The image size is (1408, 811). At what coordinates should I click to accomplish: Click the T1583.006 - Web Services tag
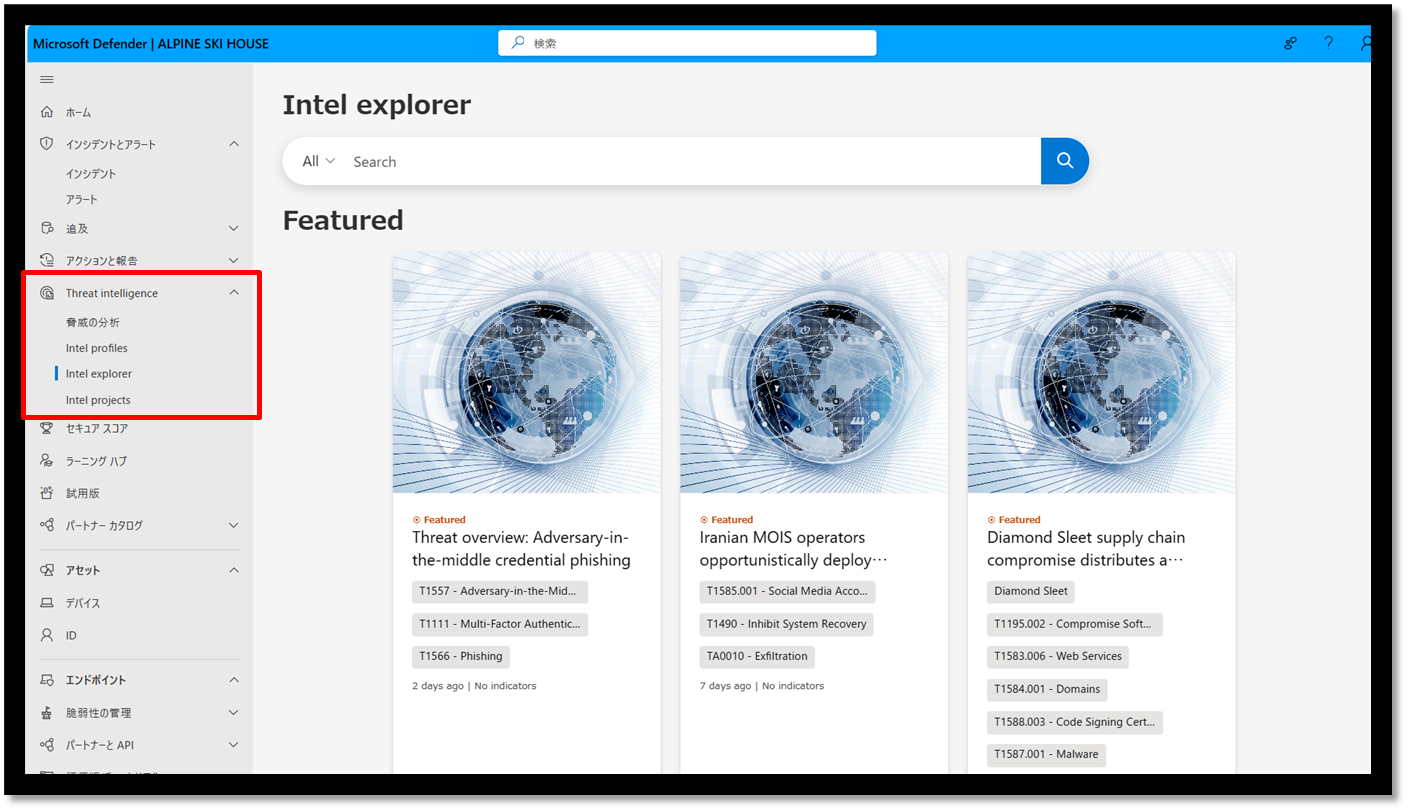tap(1058, 656)
